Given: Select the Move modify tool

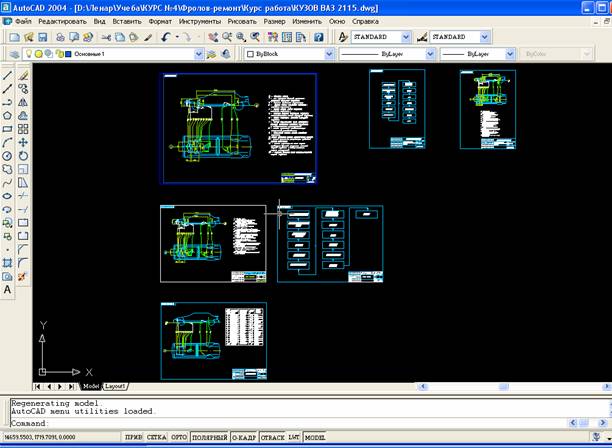Looking at the screenshot, I should (23, 142).
